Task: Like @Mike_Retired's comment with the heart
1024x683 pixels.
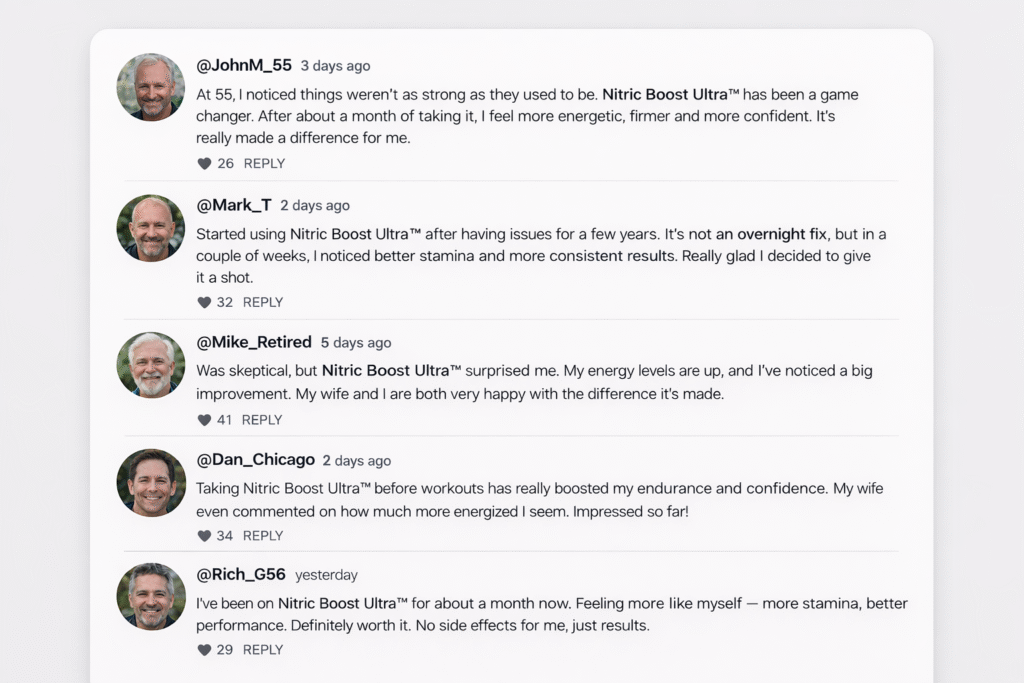Action: (204, 421)
